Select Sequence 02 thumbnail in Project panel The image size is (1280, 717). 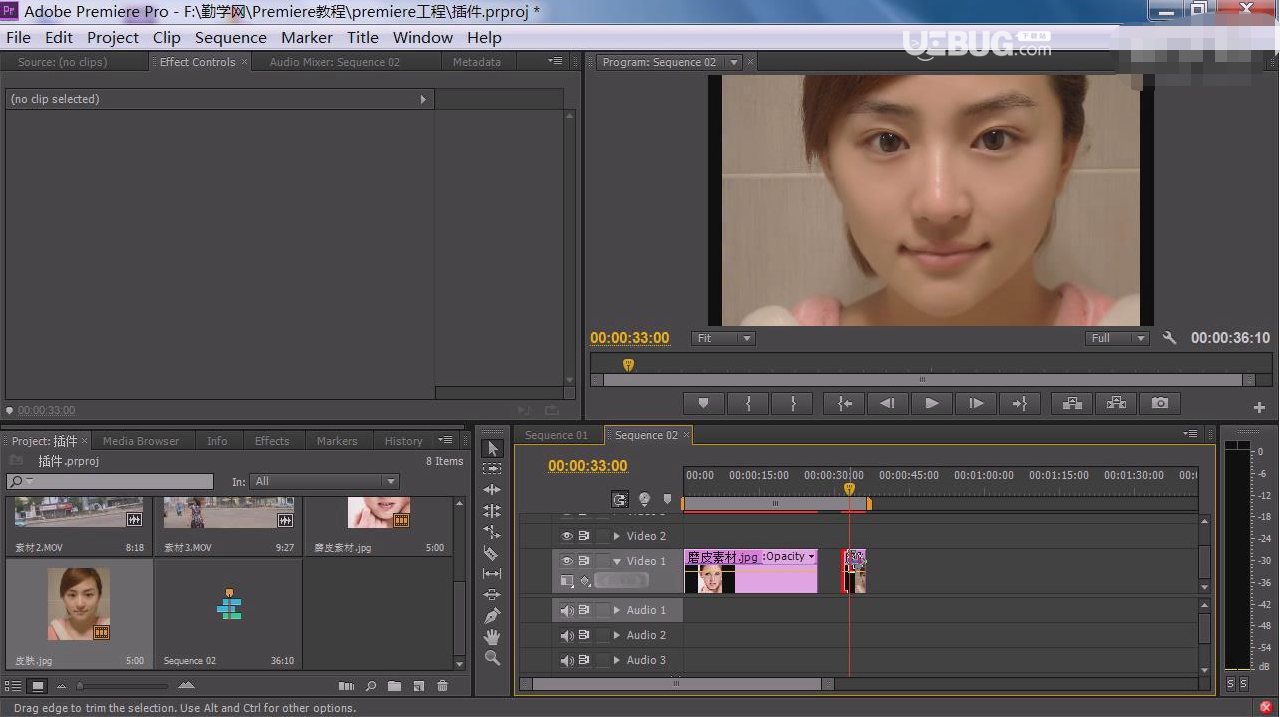(229, 606)
